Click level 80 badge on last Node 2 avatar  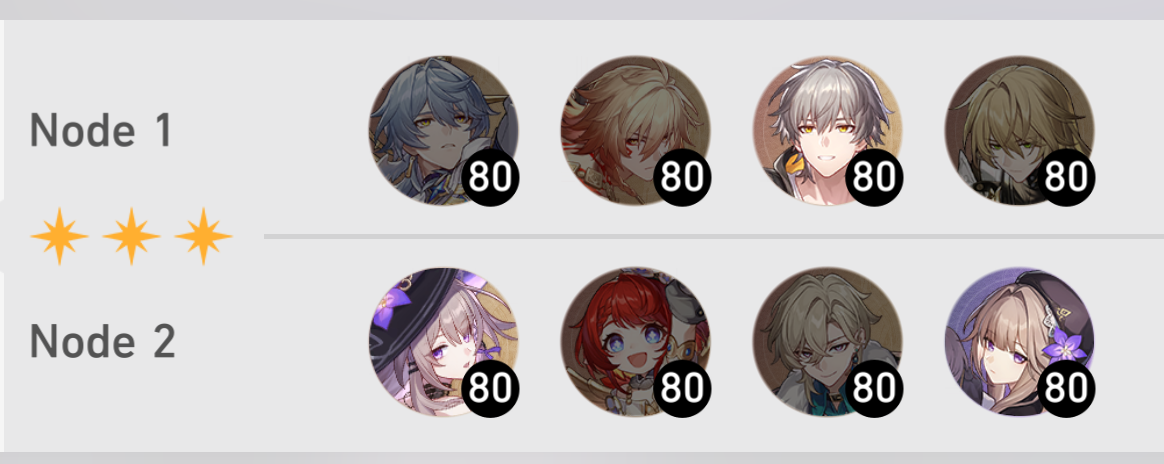click(1066, 388)
